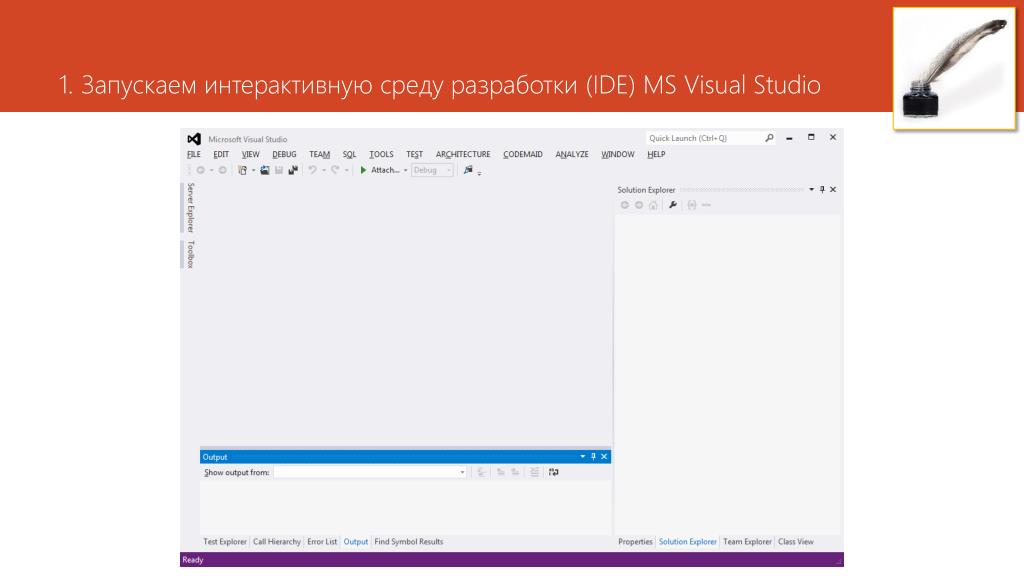1024x576 pixels.
Task: Open the FILE menu
Action: tap(194, 155)
